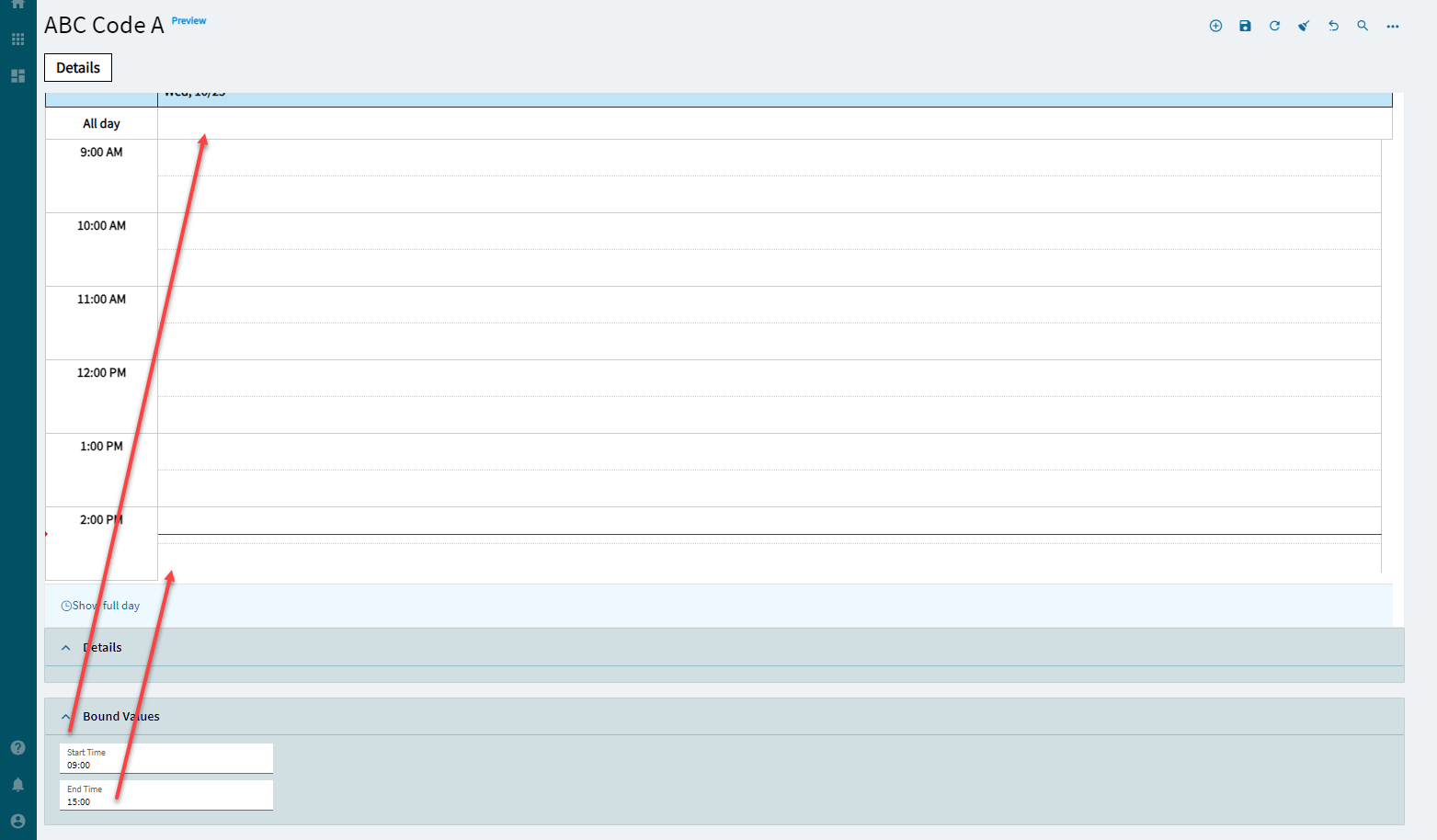Click the Preview label beside the title
The height and width of the screenshot is (840, 1437).
188,20
